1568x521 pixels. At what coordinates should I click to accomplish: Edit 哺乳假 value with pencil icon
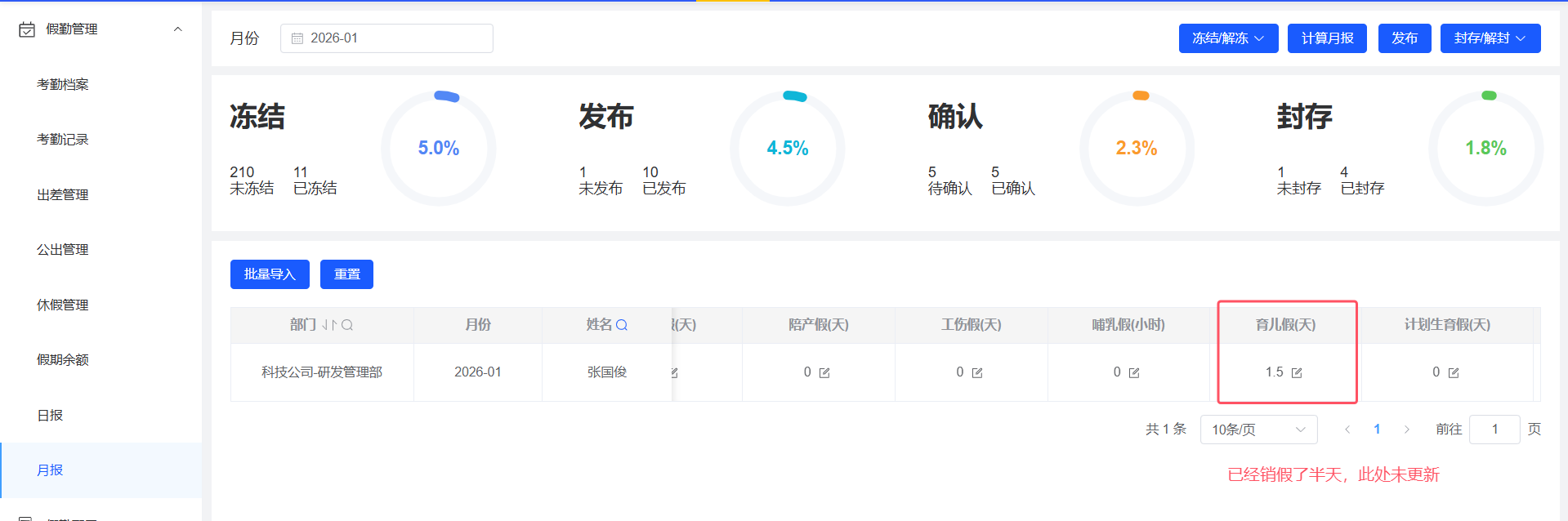point(1134,373)
